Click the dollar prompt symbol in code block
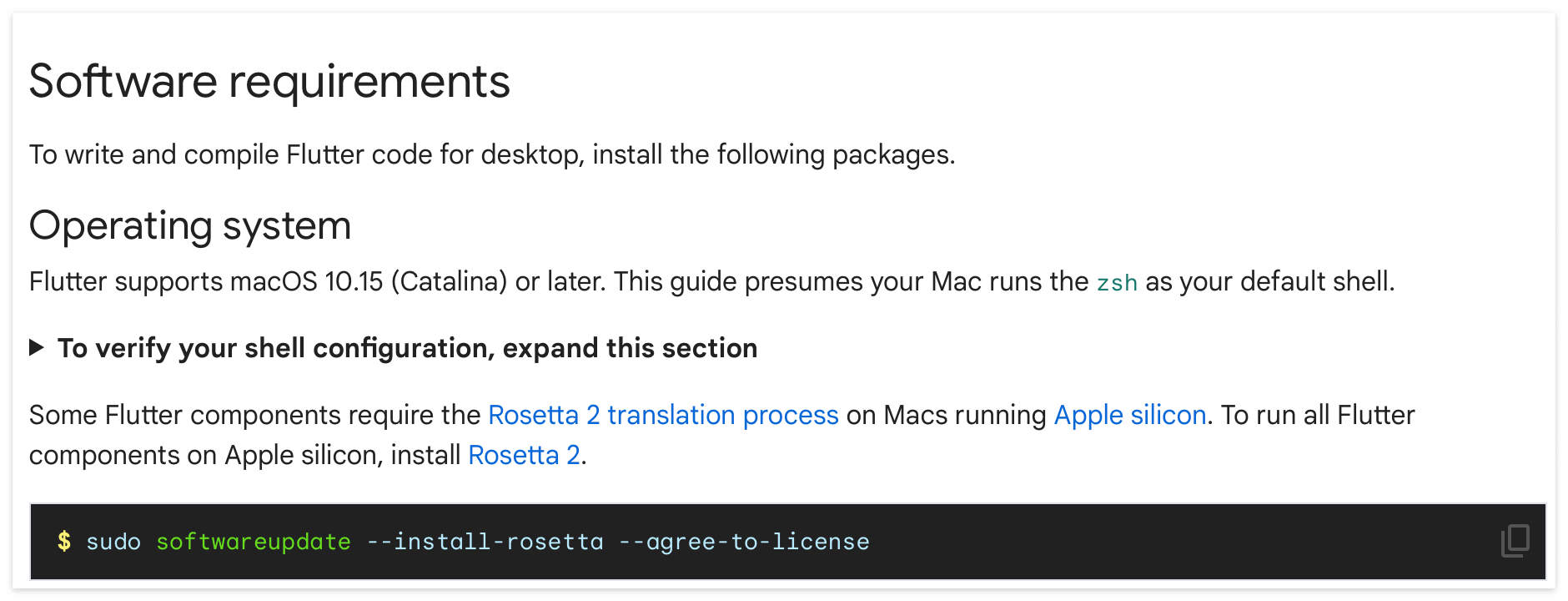 (64, 541)
